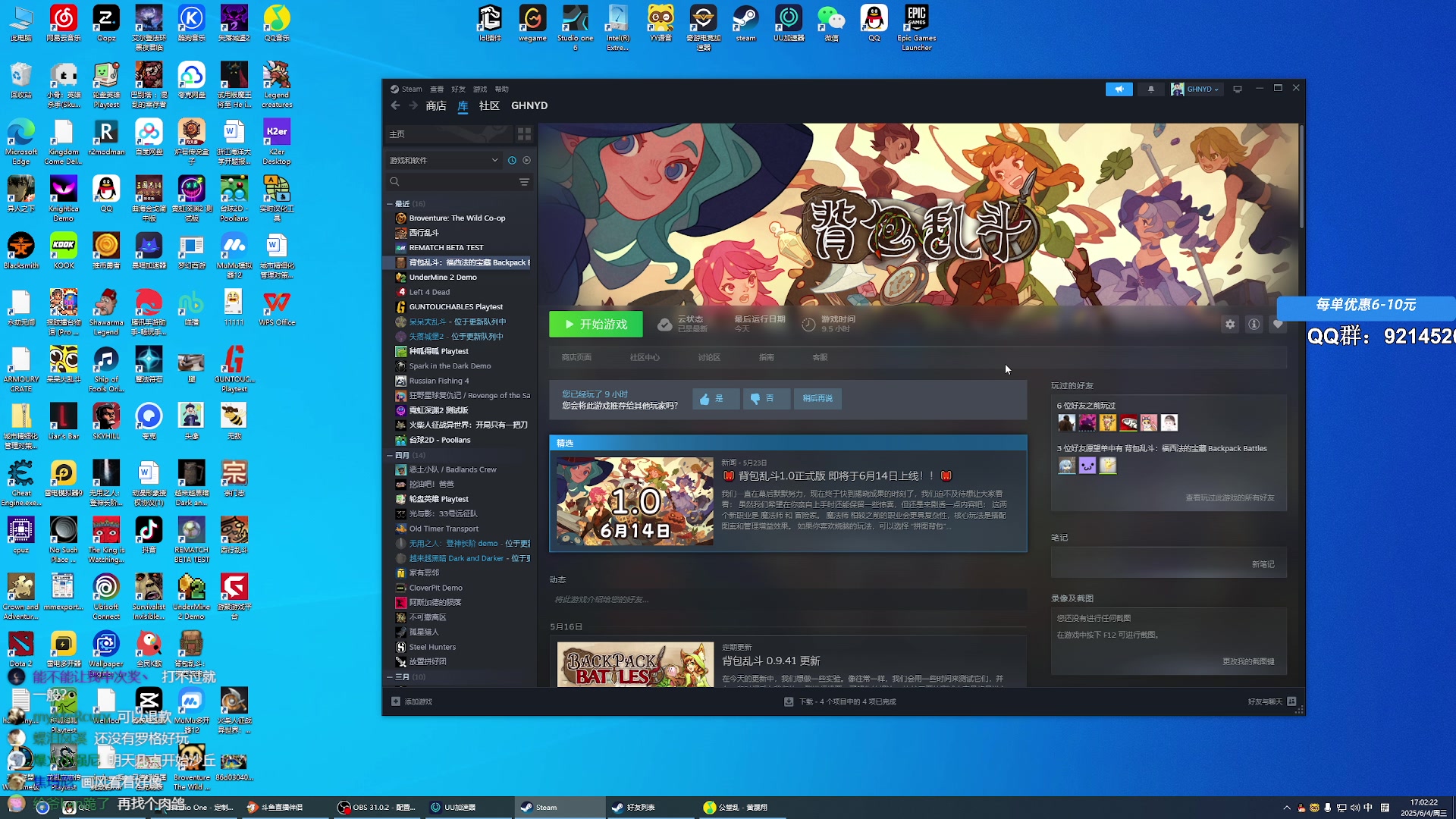Expand games and software filter dropdown
The width and height of the screenshot is (1456, 819).
(x=444, y=161)
